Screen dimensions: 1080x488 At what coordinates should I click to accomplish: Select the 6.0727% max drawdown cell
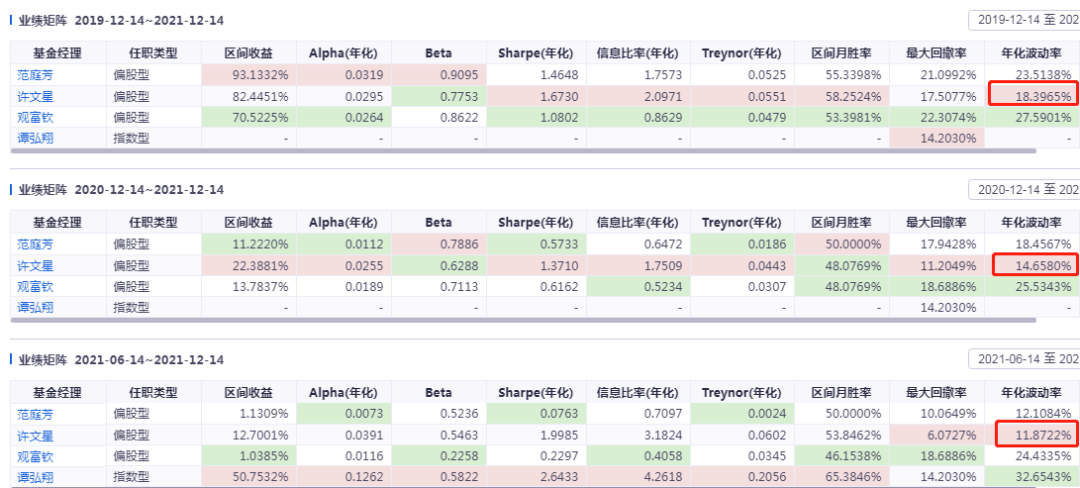(x=937, y=436)
